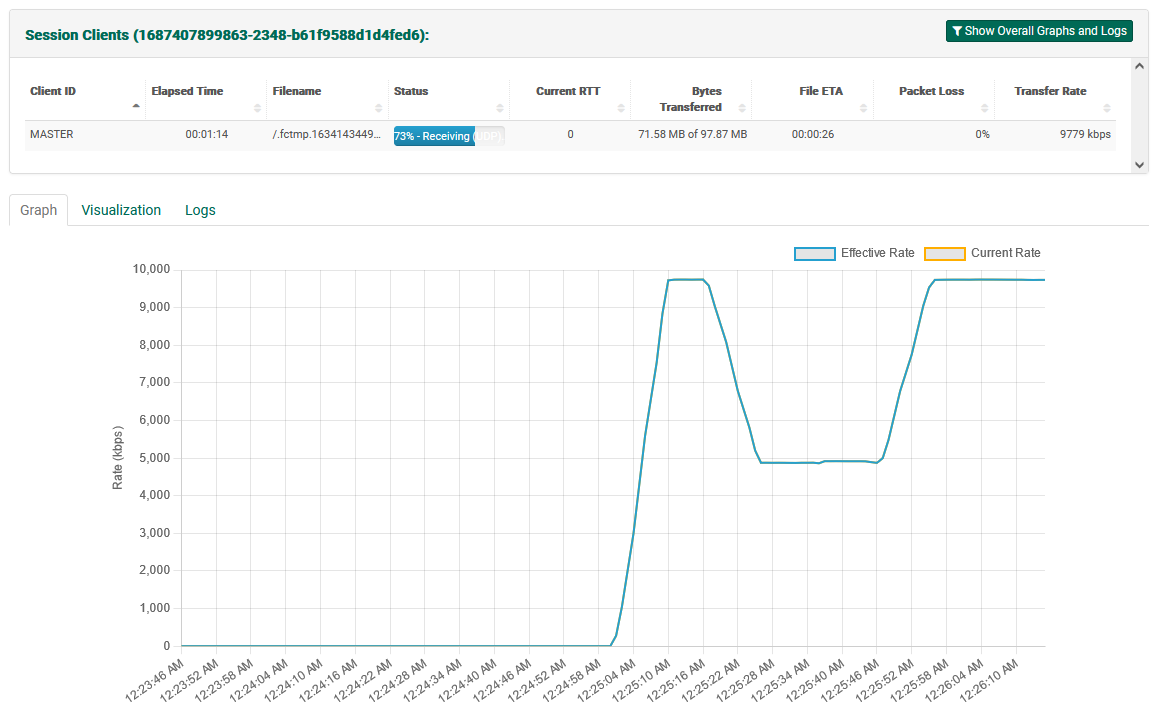
Task: Click the Current Rate orange swatch
Action: click(x=945, y=254)
